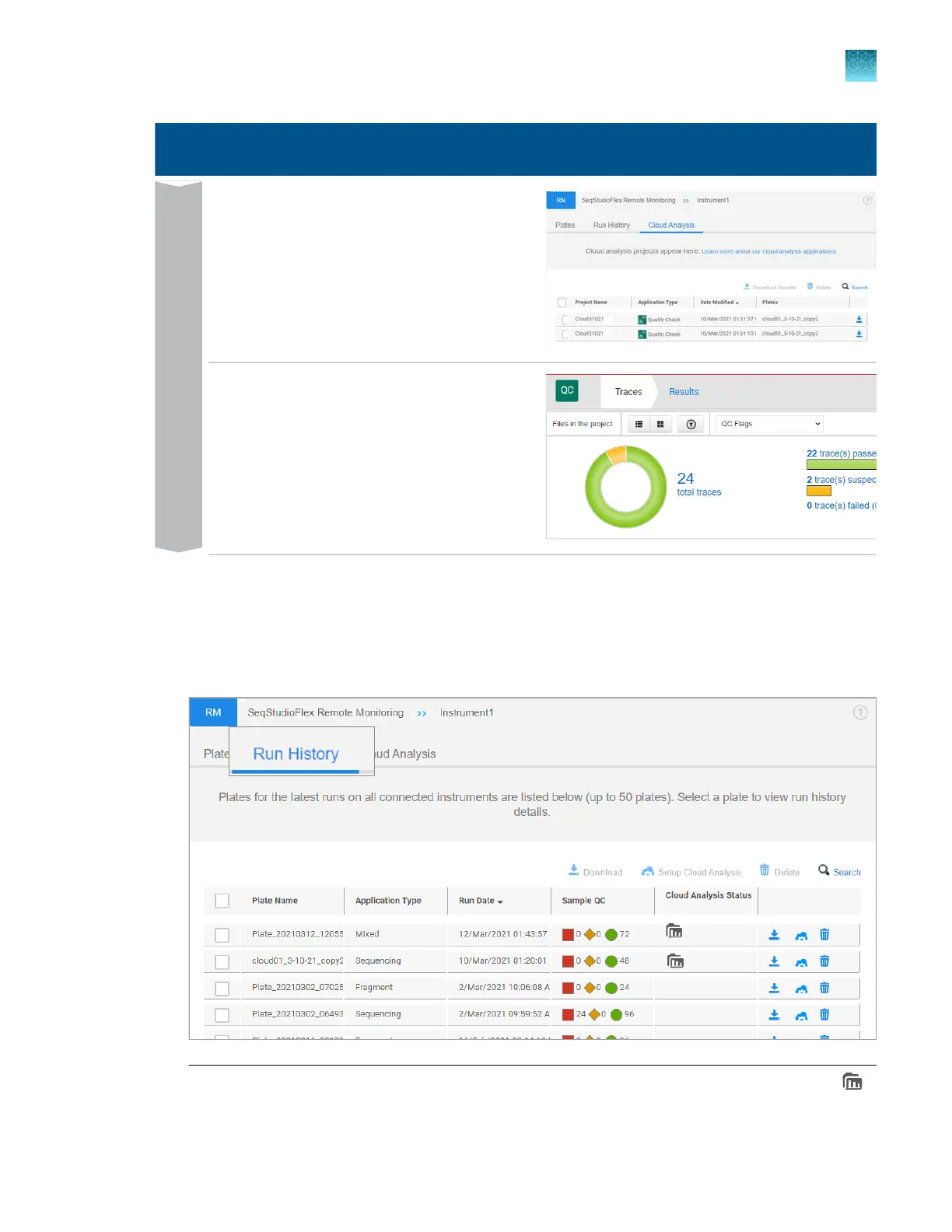Delete the Plate_20210312_12055 row
This screenshot has width=952, height=1232.
[x=824, y=935]
